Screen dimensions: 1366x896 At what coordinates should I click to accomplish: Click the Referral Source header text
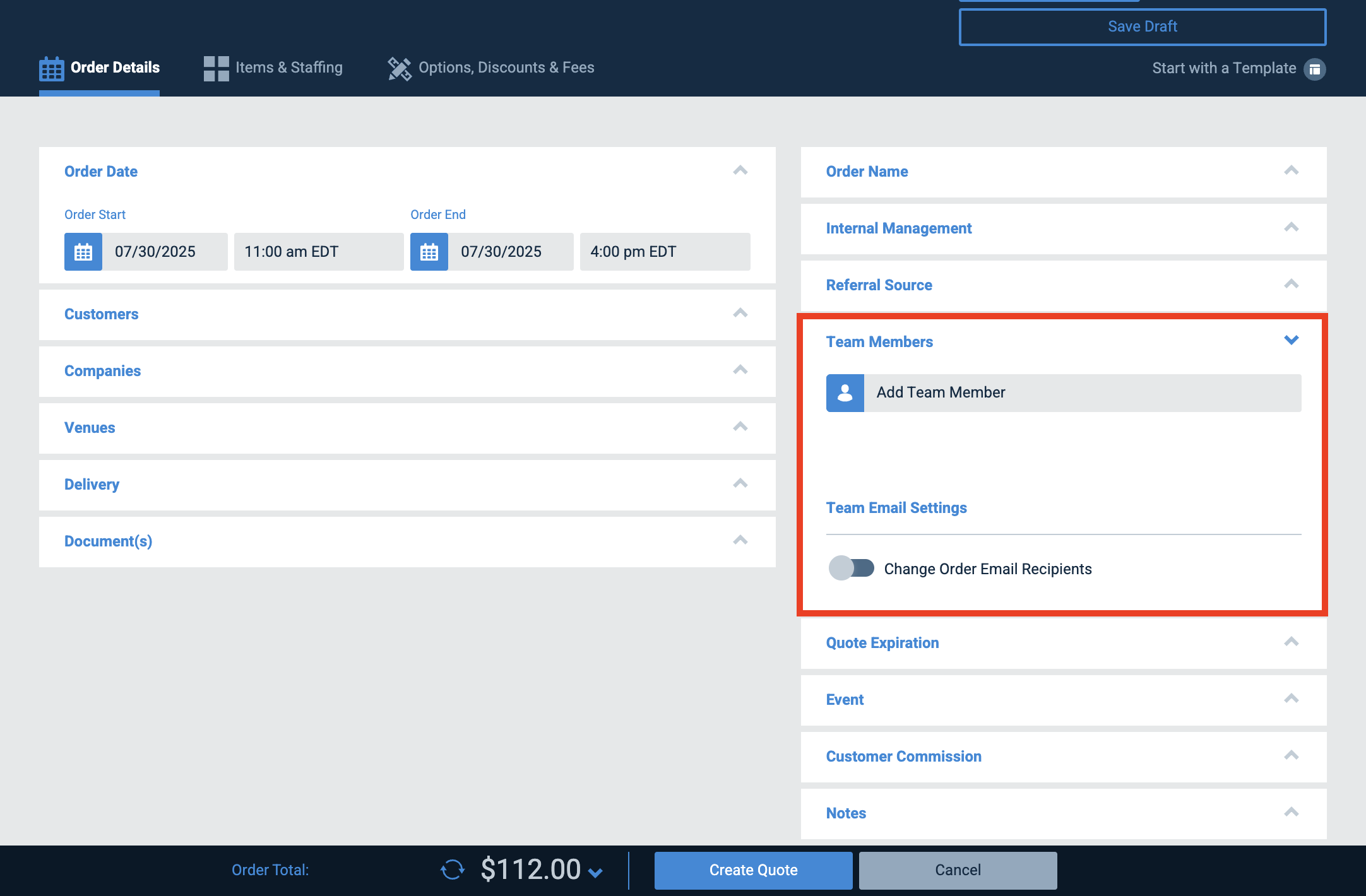(879, 285)
